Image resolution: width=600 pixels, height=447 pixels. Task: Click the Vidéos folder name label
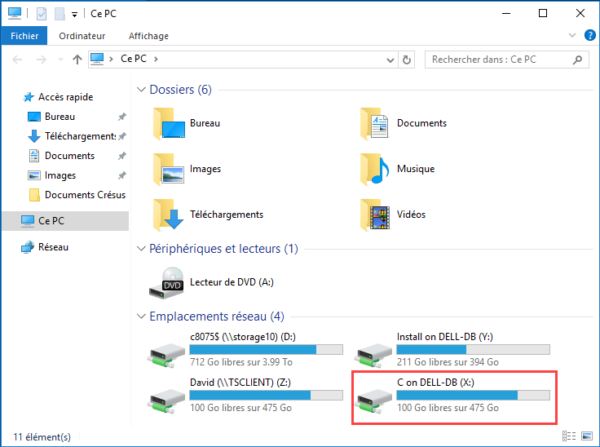(411, 214)
